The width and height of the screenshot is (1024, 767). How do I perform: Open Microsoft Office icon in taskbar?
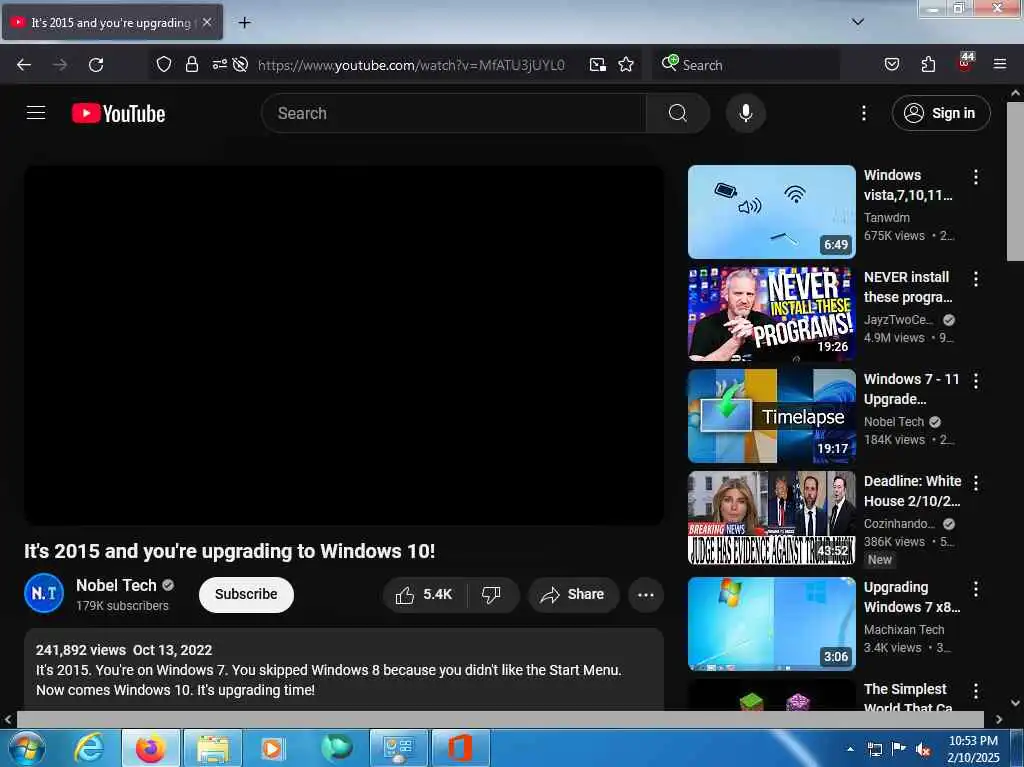click(x=460, y=748)
